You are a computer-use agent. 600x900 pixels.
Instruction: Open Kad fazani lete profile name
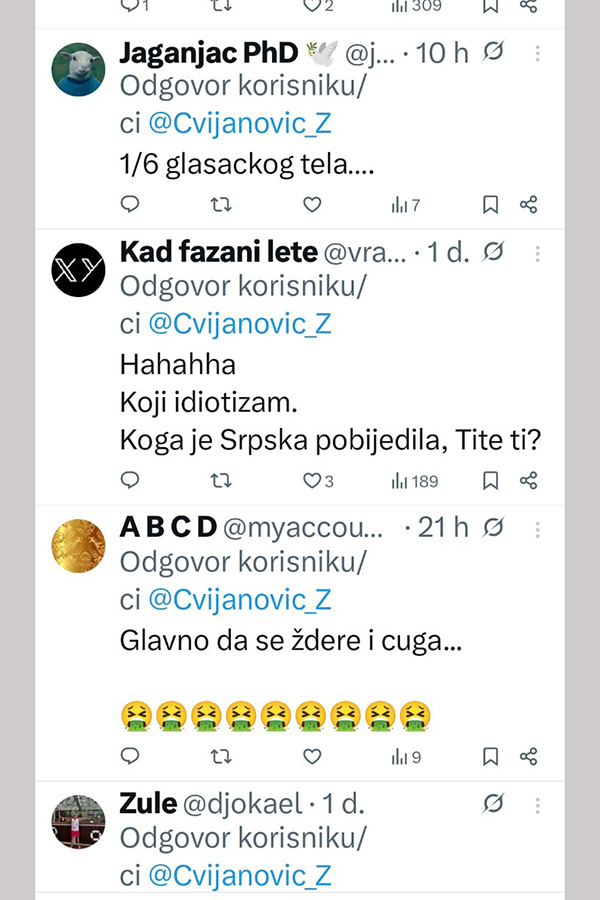(x=218, y=253)
